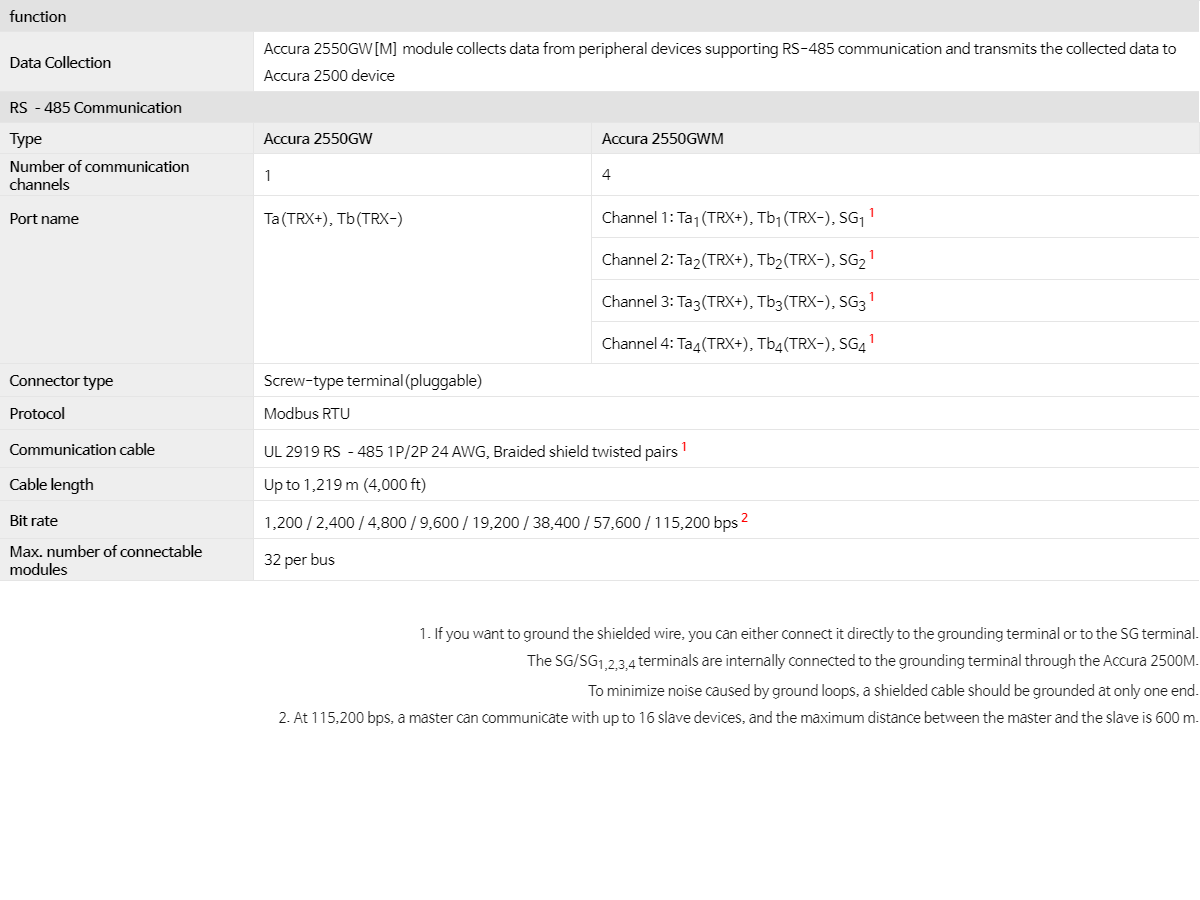Screen dimensions: 1200x900
Task: Click the 'UL 2919 RS - 485' cable value
Action: point(475,450)
